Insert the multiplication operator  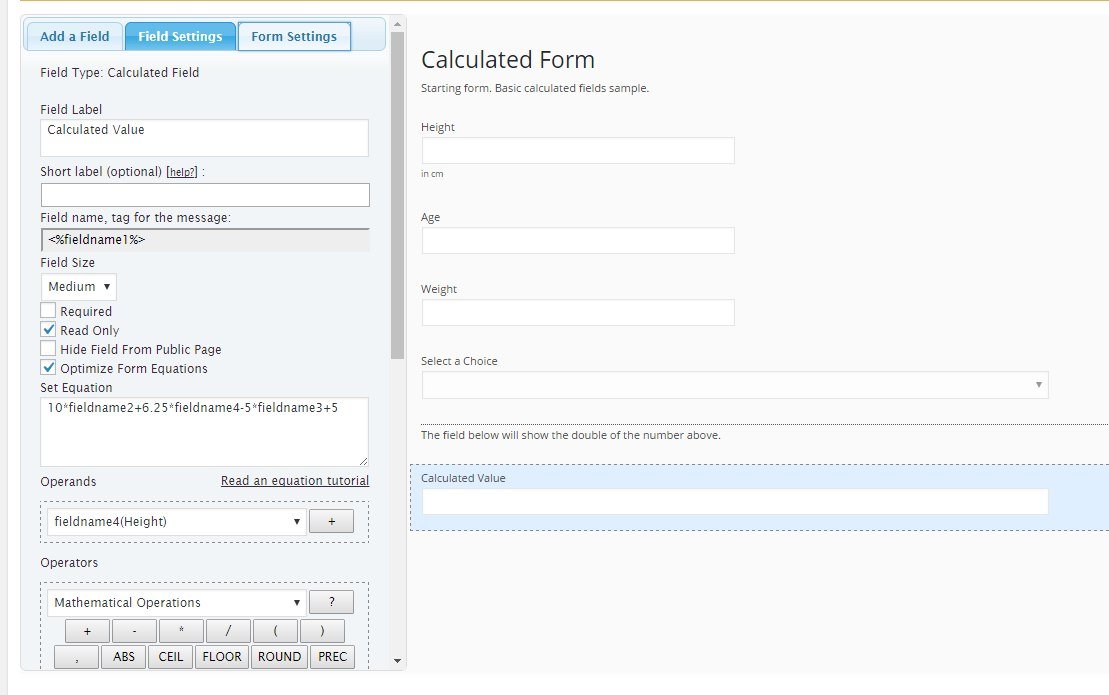coord(181,631)
